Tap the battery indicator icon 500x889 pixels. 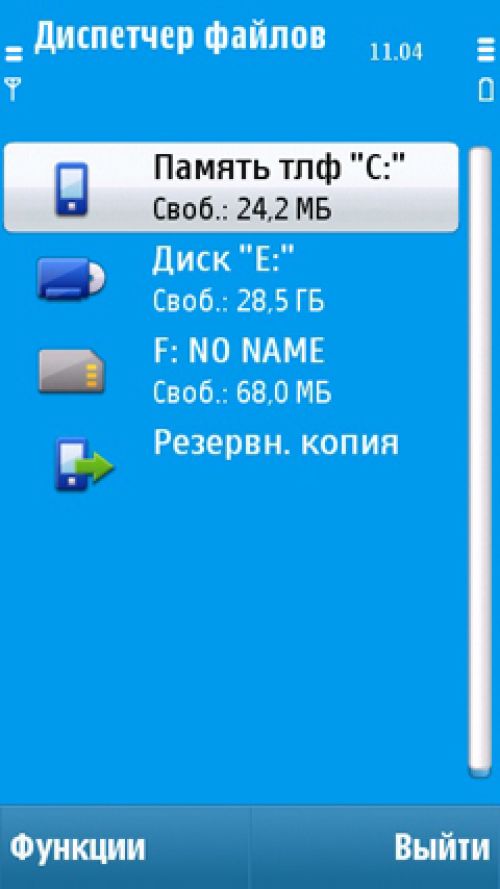point(486,90)
